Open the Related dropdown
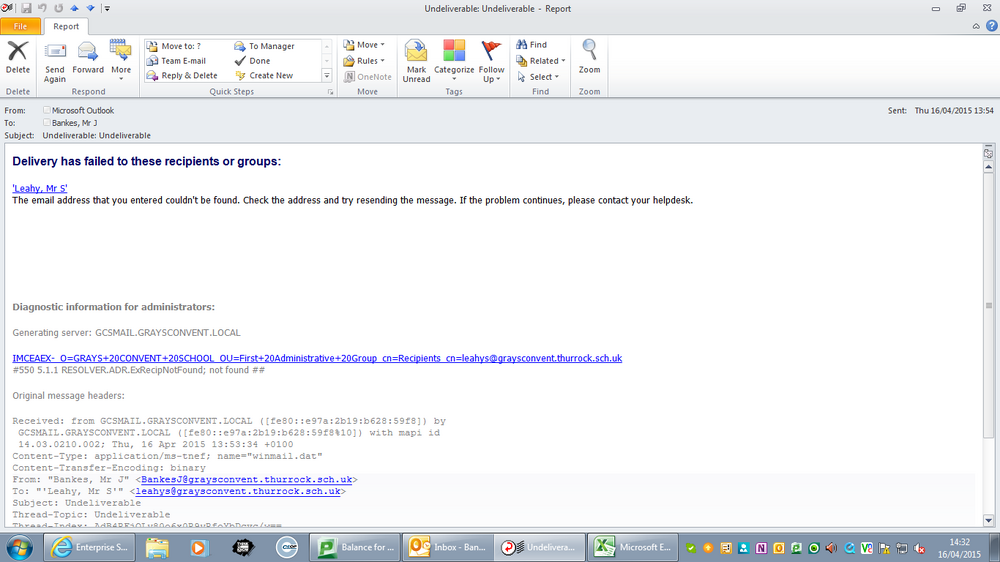The height and width of the screenshot is (562, 1000). click(541, 61)
